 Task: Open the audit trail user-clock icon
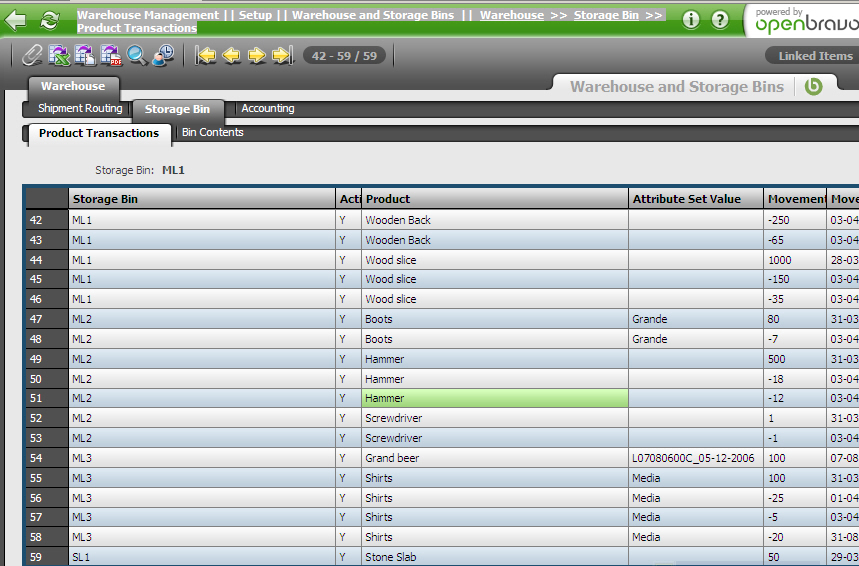163,56
